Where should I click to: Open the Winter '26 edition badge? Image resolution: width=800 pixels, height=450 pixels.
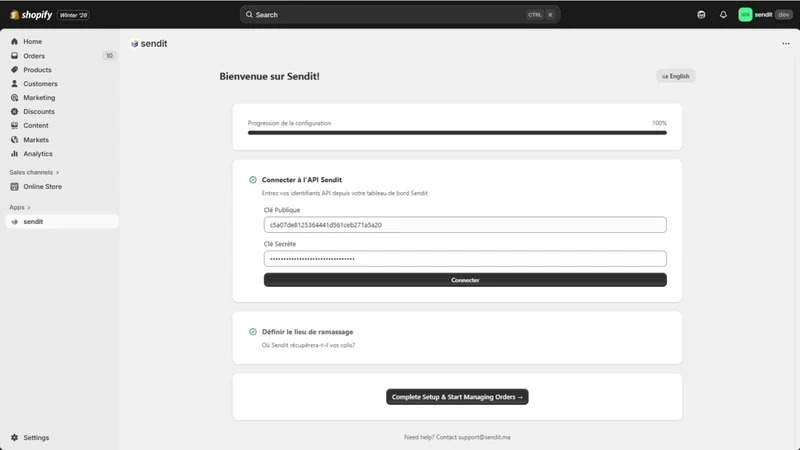tap(73, 15)
